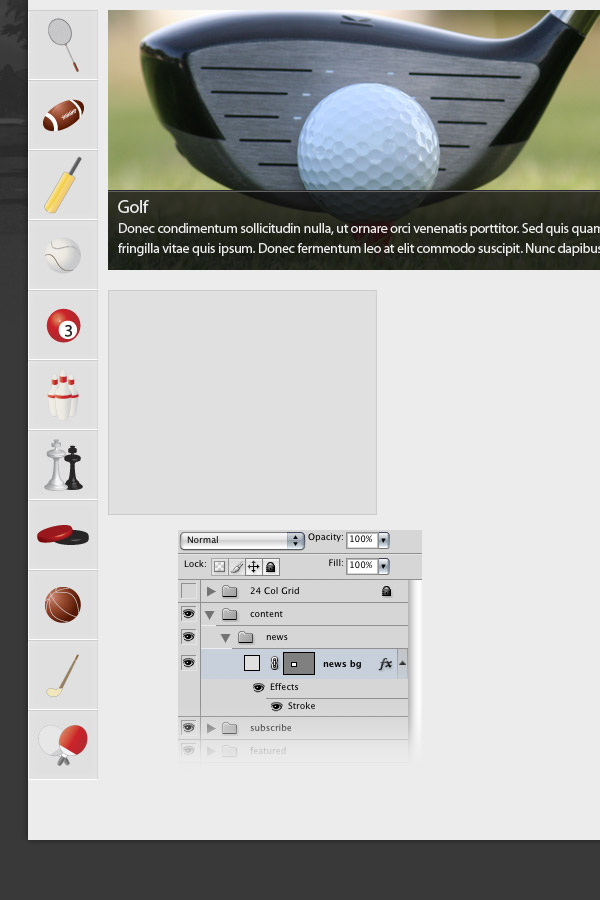Image resolution: width=600 pixels, height=900 pixels.
Task: Click the Stroke effect label
Action: [x=301, y=706]
